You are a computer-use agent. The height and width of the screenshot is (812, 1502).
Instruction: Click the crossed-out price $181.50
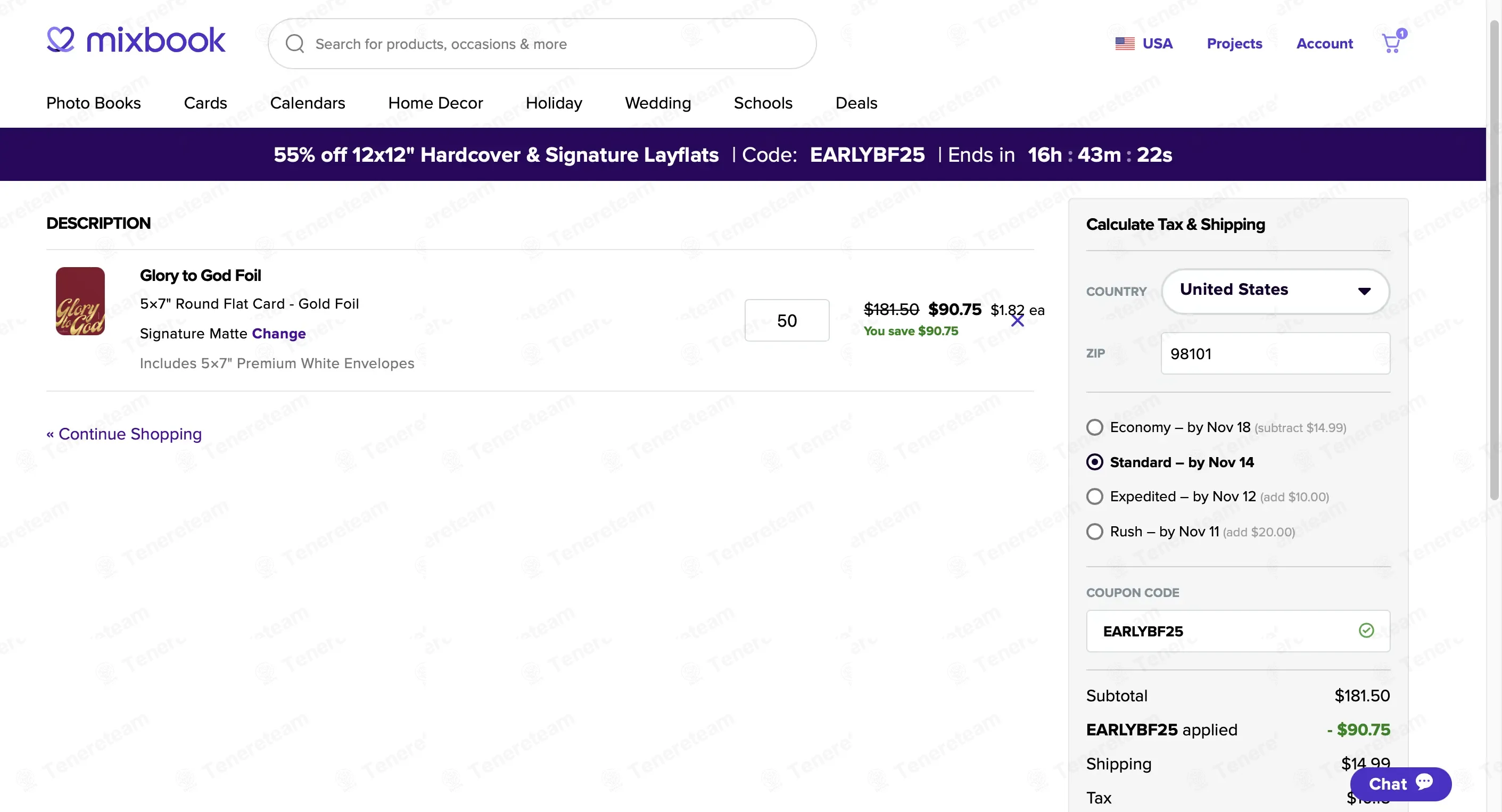(x=891, y=310)
